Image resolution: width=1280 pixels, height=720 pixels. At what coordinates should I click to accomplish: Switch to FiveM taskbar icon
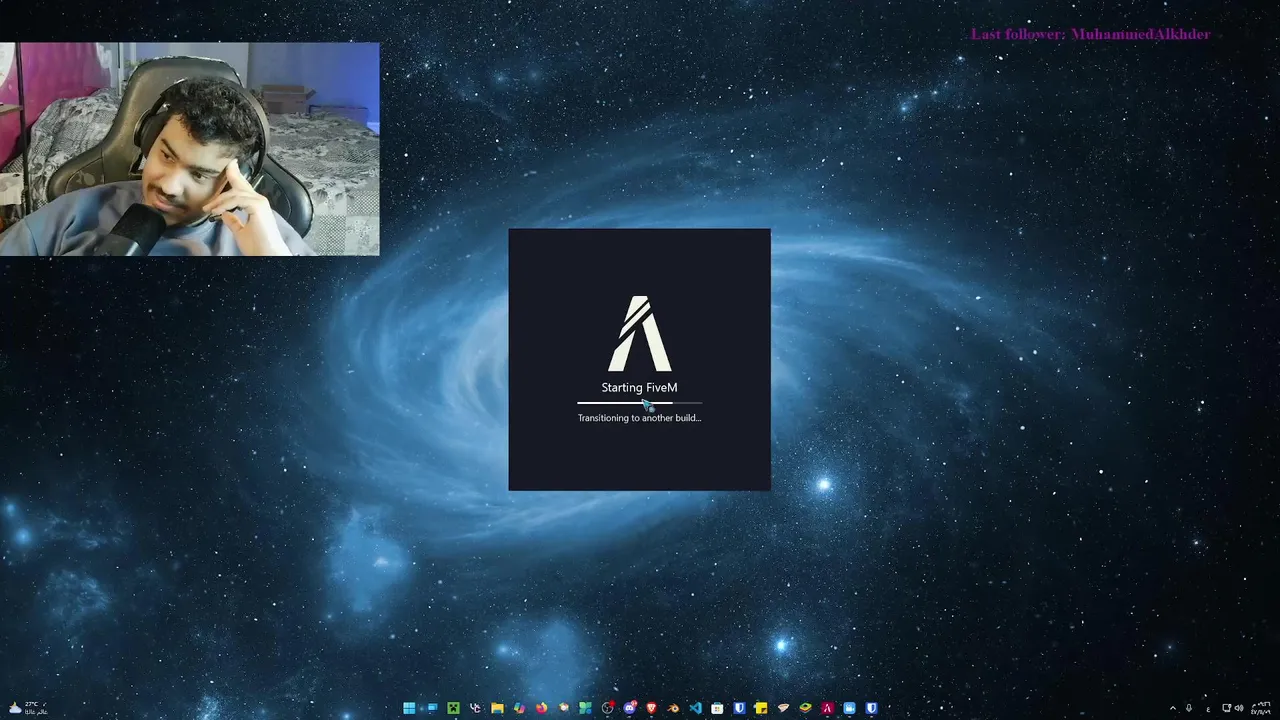point(827,708)
